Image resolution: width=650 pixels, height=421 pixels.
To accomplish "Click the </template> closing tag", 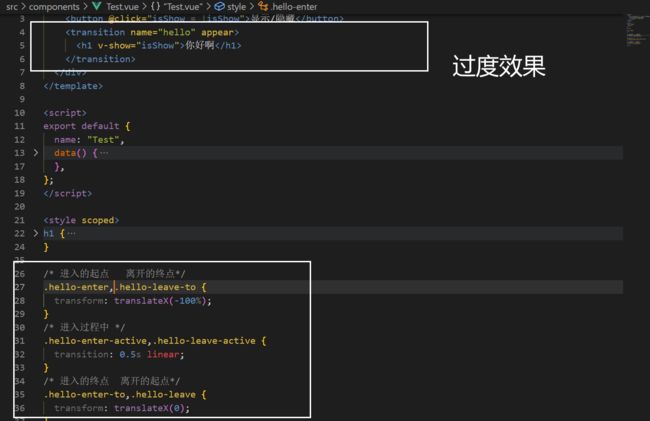I will tap(73, 86).
